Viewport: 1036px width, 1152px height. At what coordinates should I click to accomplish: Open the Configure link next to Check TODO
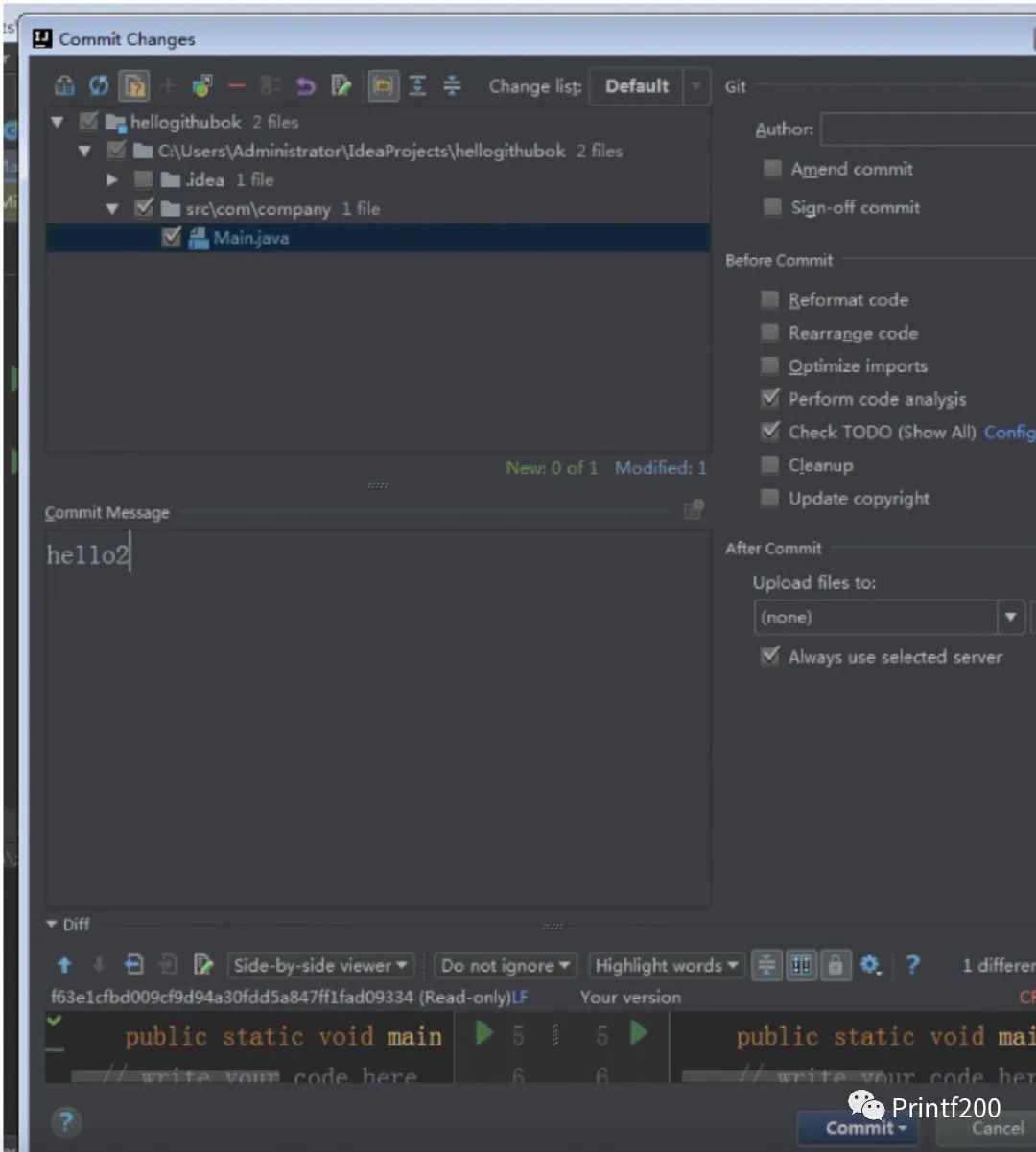click(x=1008, y=433)
